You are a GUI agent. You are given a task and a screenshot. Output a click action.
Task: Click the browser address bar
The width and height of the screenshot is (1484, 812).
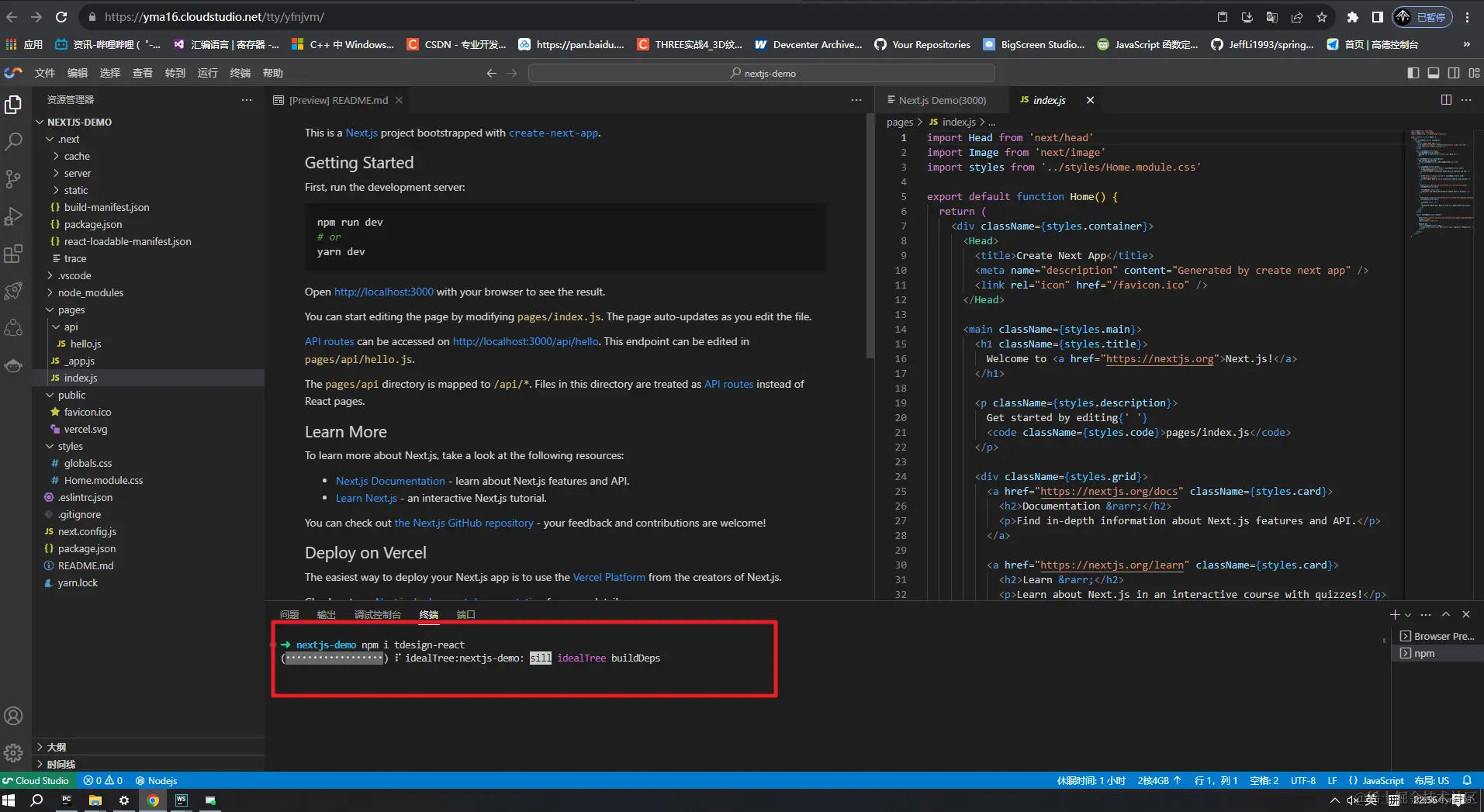click(644, 16)
